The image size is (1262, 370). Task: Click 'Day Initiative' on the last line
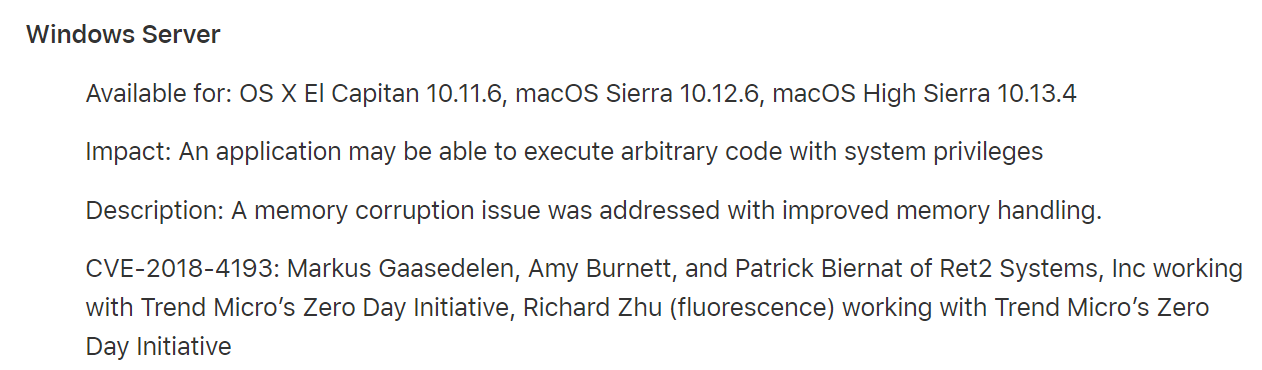[158, 347]
